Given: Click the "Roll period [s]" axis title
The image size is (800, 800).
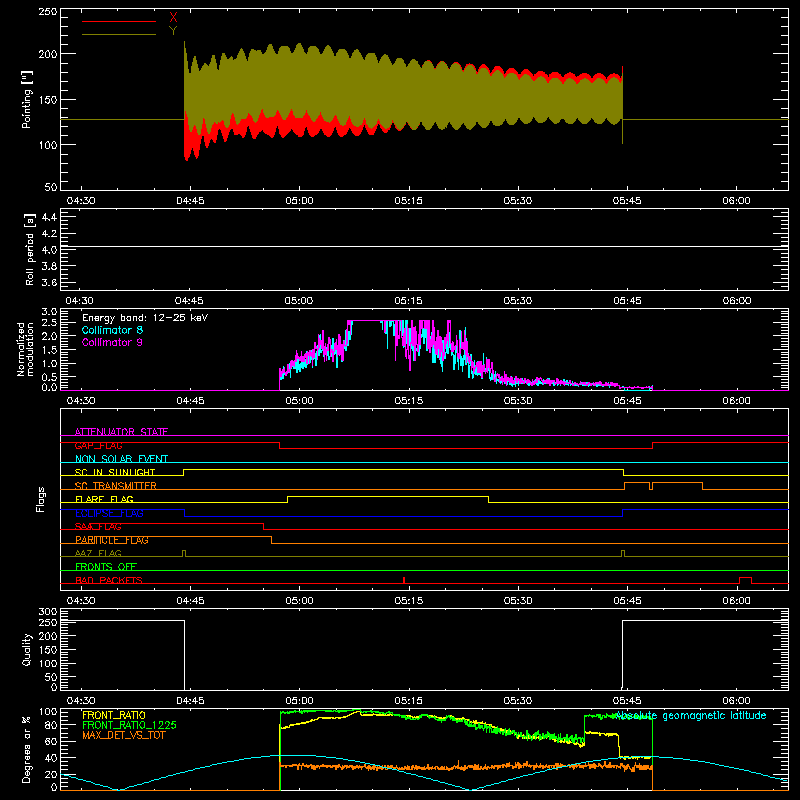Looking at the screenshot, I should 29,249.
